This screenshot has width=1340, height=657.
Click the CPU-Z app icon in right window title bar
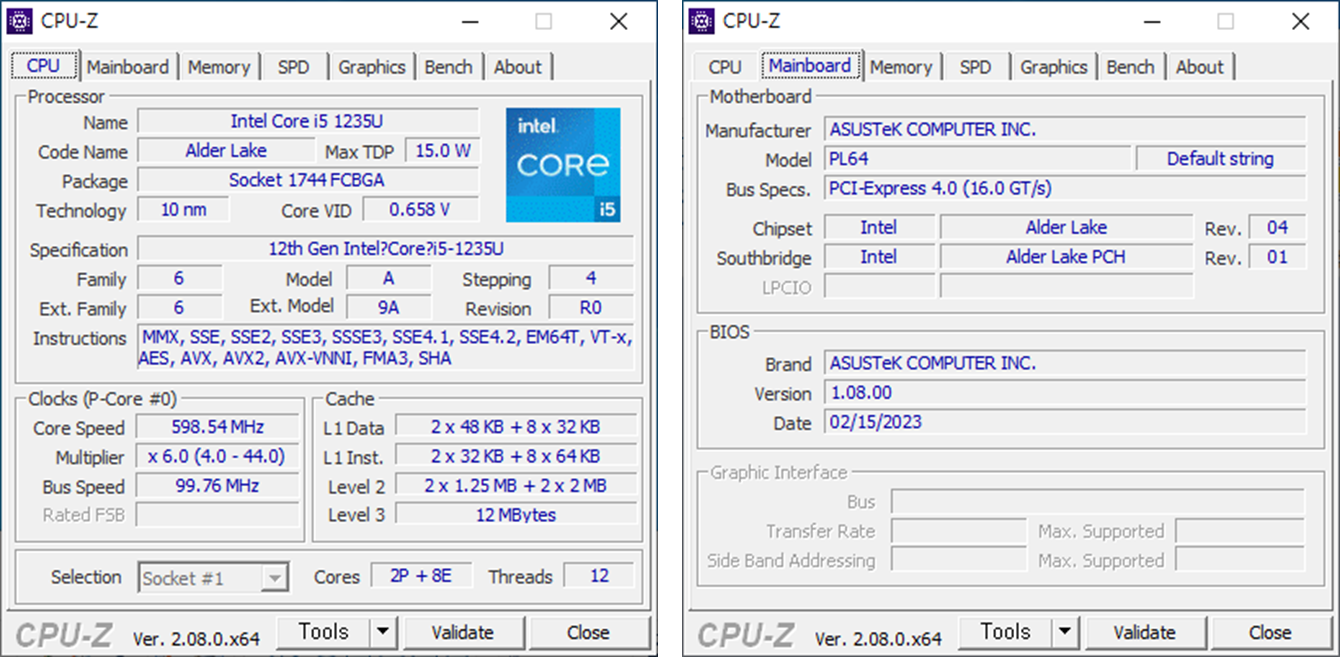point(702,21)
